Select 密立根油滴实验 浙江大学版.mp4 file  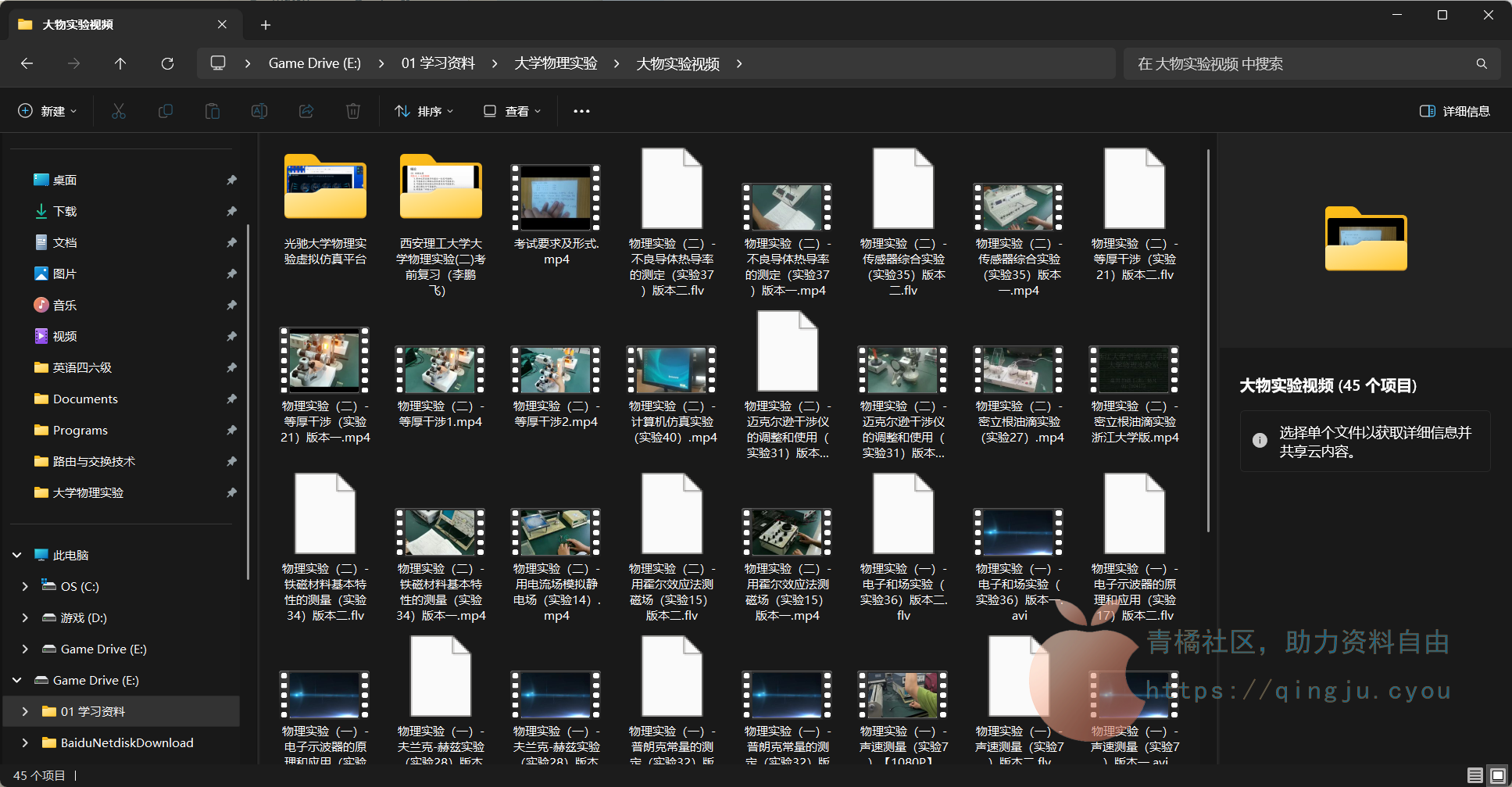point(1135,395)
